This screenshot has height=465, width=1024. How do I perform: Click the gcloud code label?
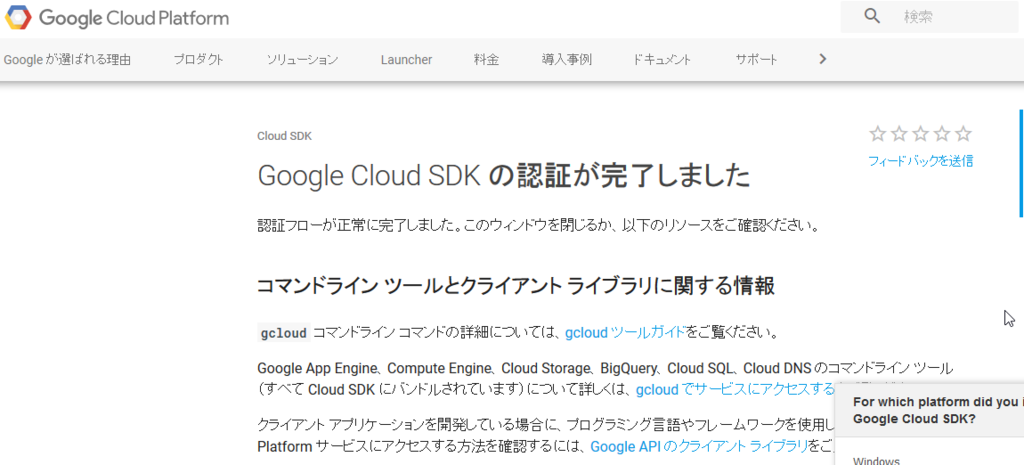(x=283, y=333)
